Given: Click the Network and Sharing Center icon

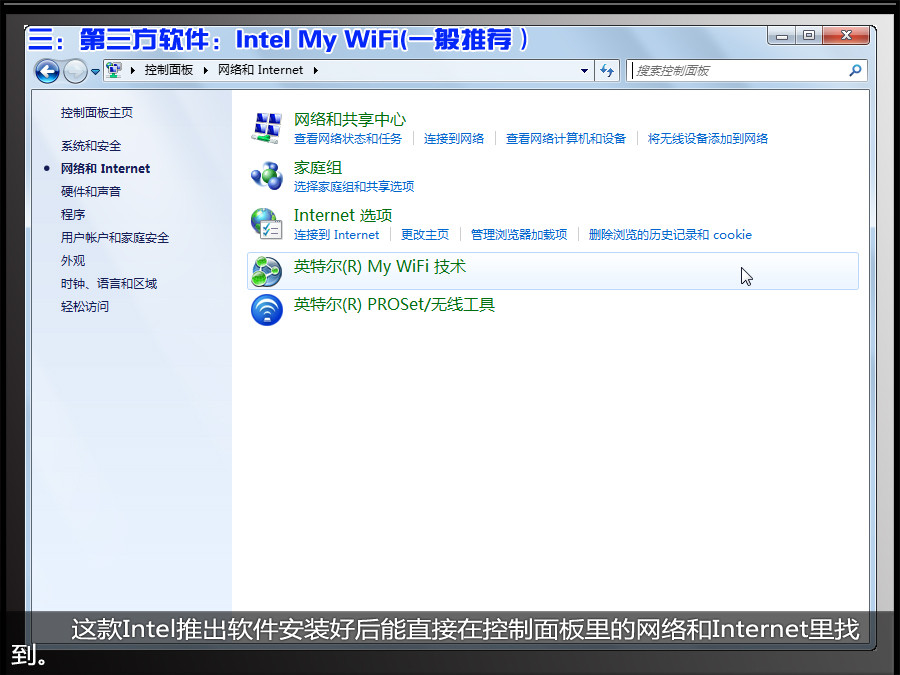Looking at the screenshot, I should click(267, 128).
